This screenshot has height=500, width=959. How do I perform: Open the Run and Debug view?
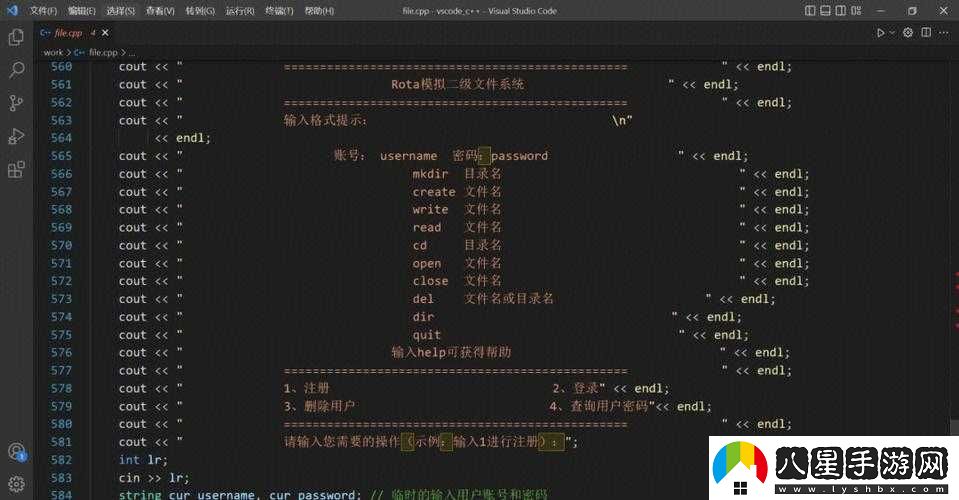click(16, 136)
